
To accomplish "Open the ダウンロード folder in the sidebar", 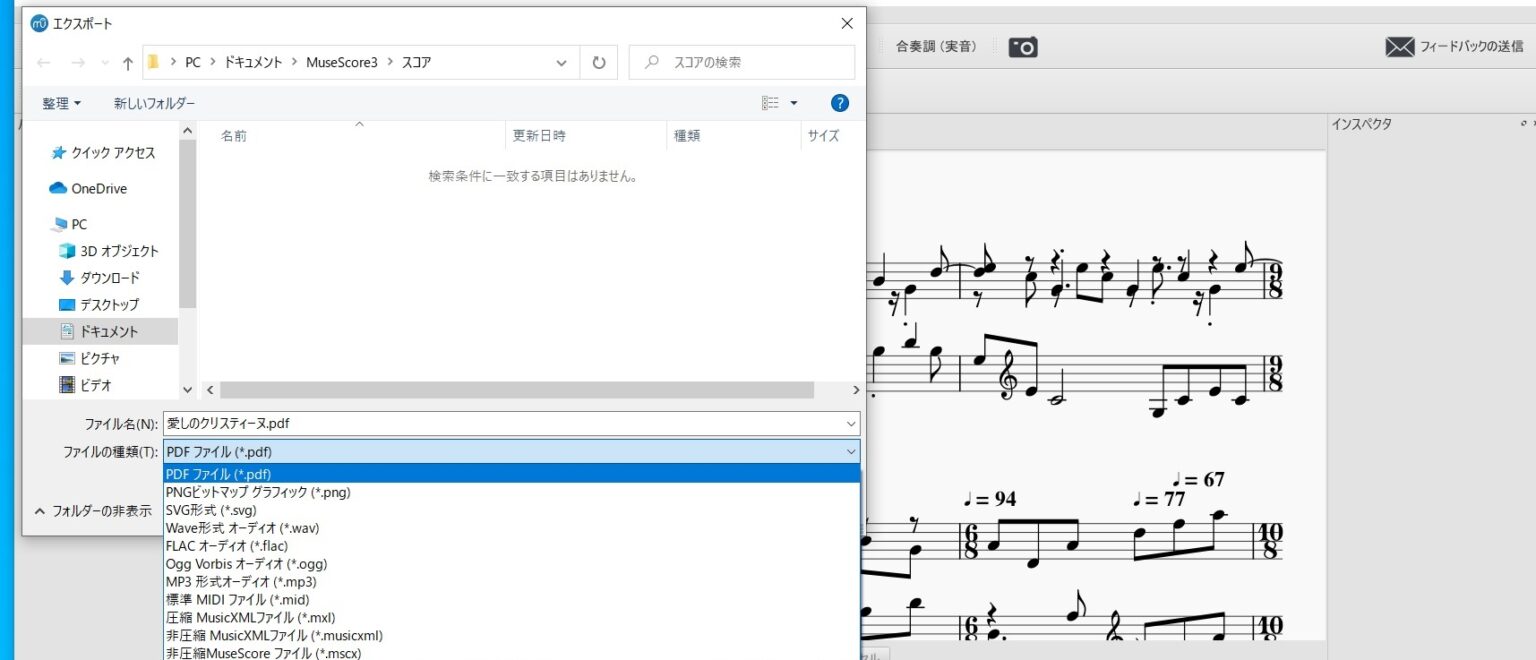I will click(108, 278).
